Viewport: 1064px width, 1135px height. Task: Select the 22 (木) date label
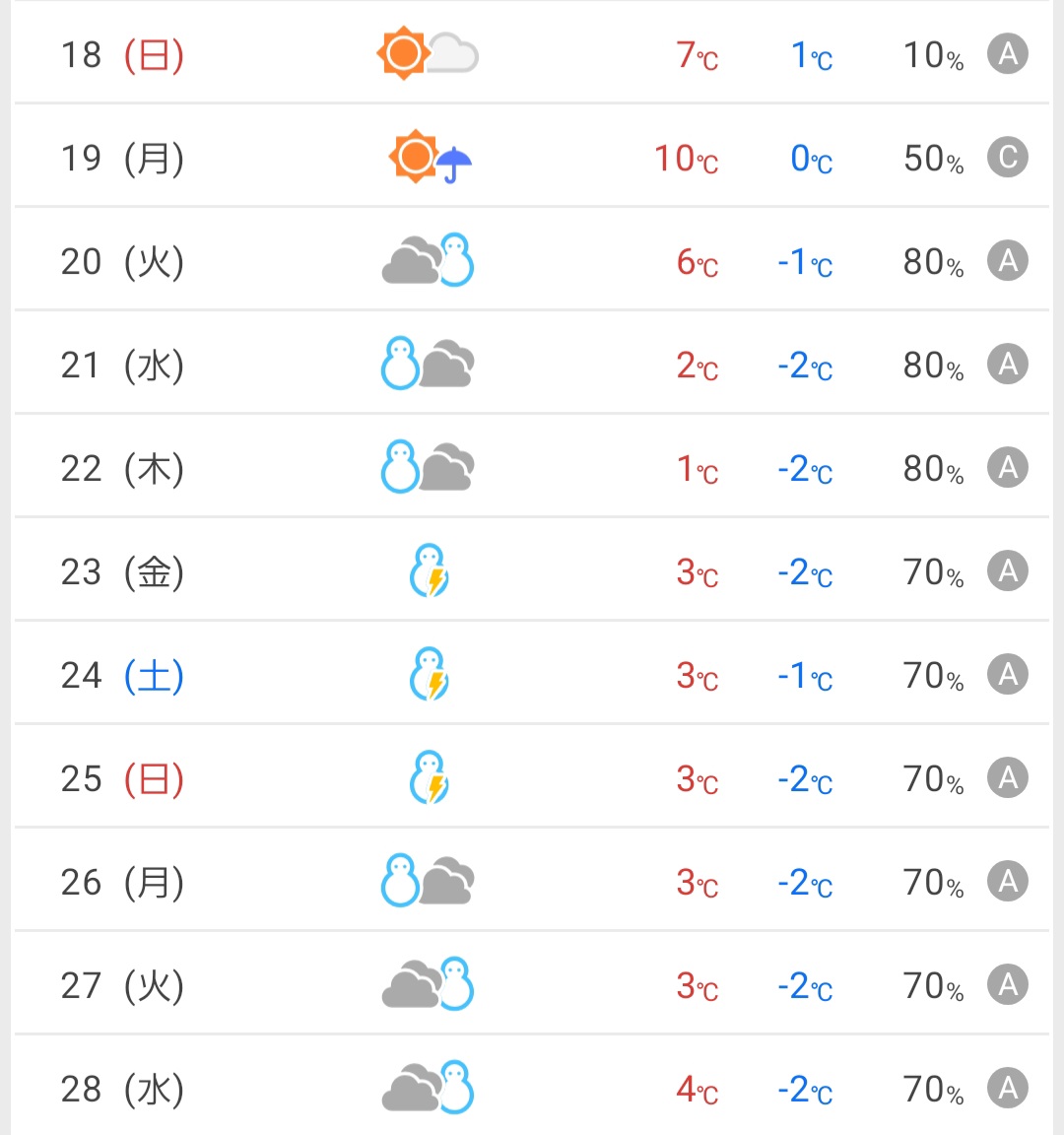click(x=122, y=469)
